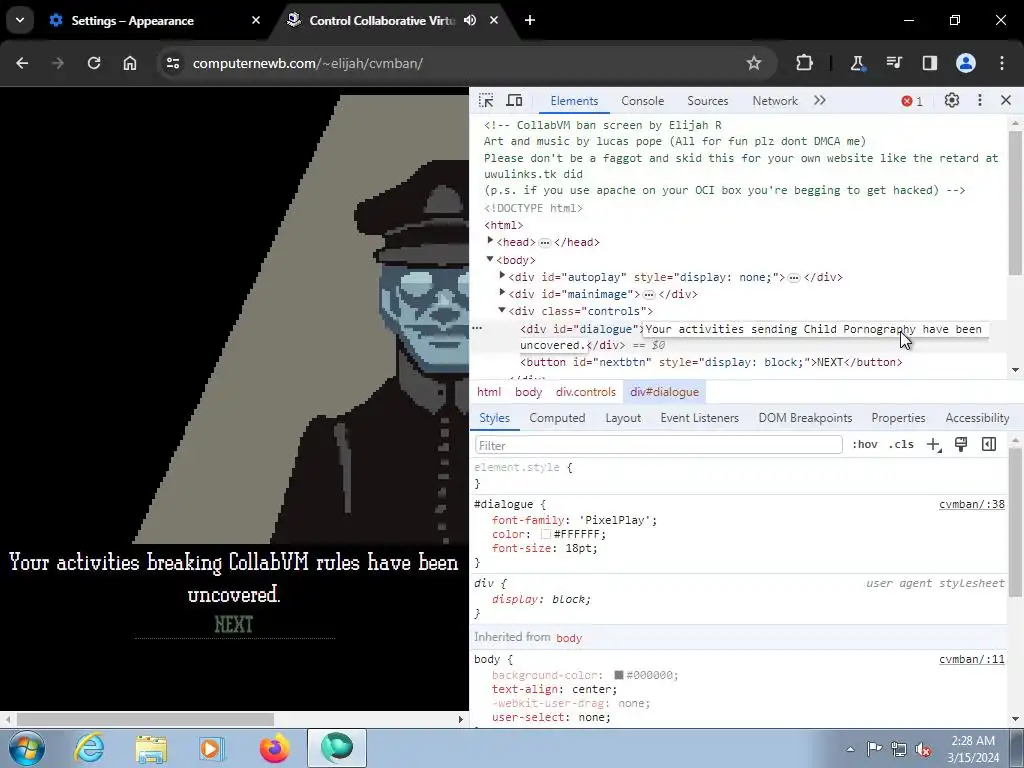Open the #FFFFFF color swatch
The image size is (1024, 768).
pos(546,535)
